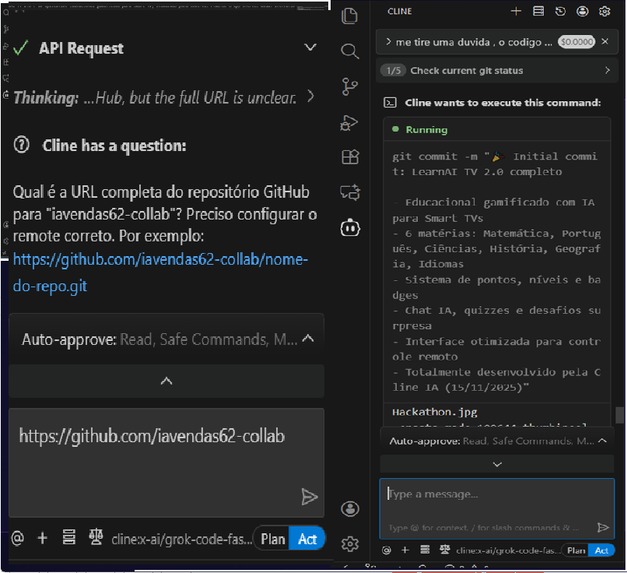Open the Cline robot icon in activity bar
Image resolution: width=627 pixels, height=573 pixels.
point(350,228)
